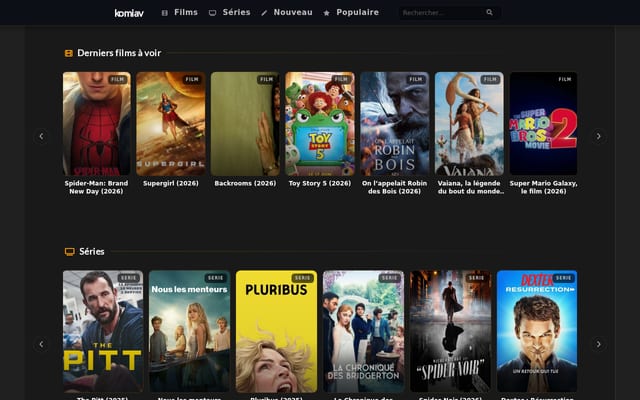The height and width of the screenshot is (400, 640).
Task: Open La Chronique des Bridgerton poster
Action: (363, 331)
